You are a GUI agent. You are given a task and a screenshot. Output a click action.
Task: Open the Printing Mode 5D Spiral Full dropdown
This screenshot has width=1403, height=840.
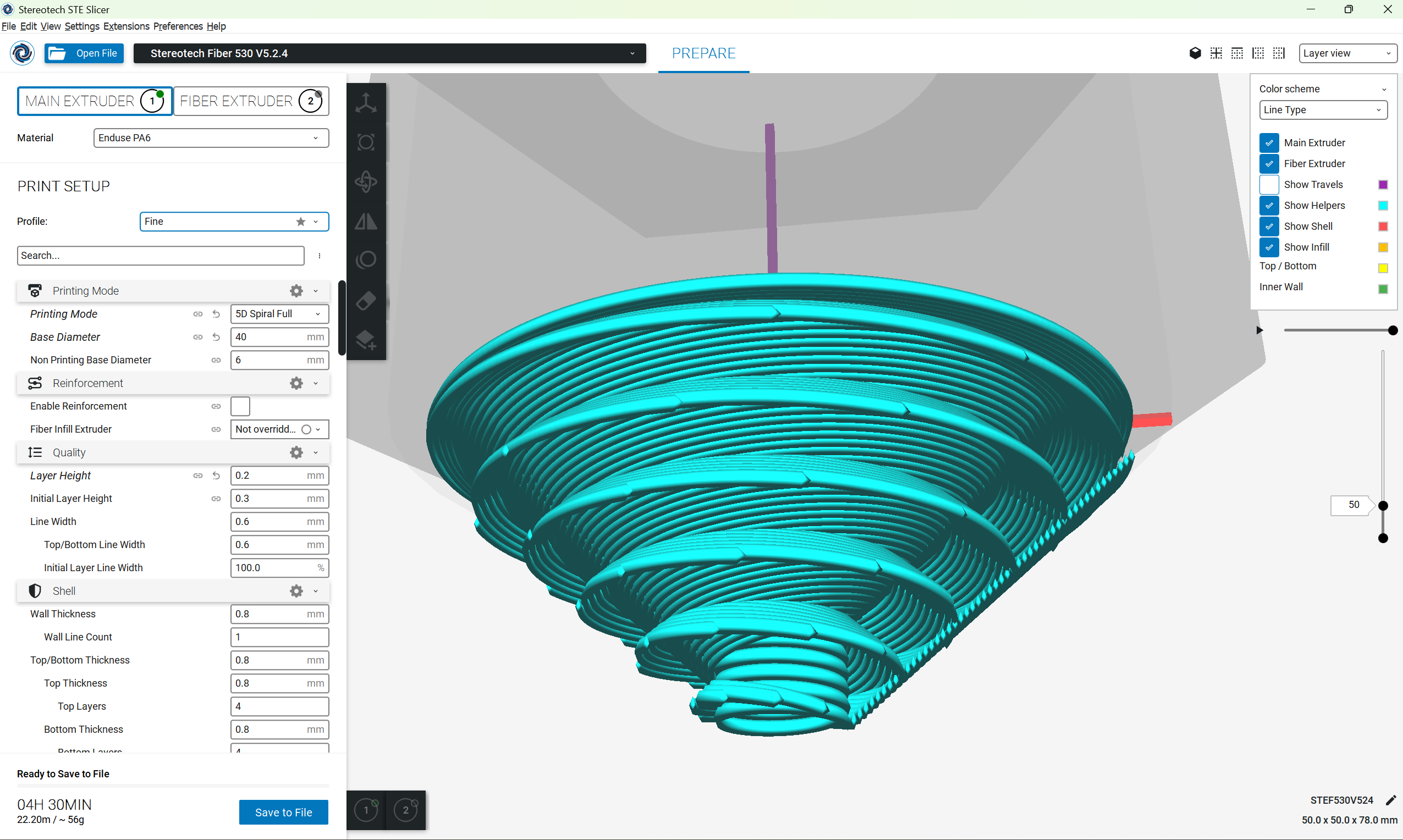[x=279, y=313]
